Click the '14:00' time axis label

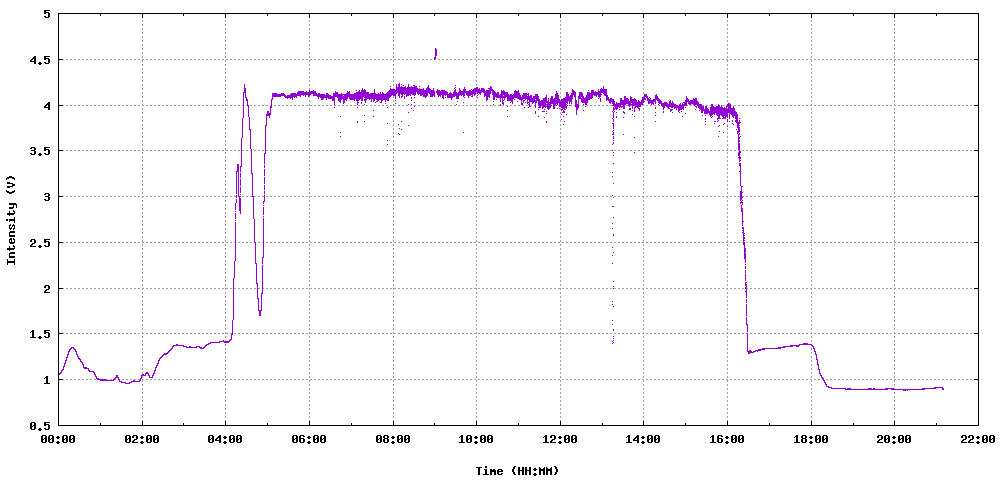643,439
